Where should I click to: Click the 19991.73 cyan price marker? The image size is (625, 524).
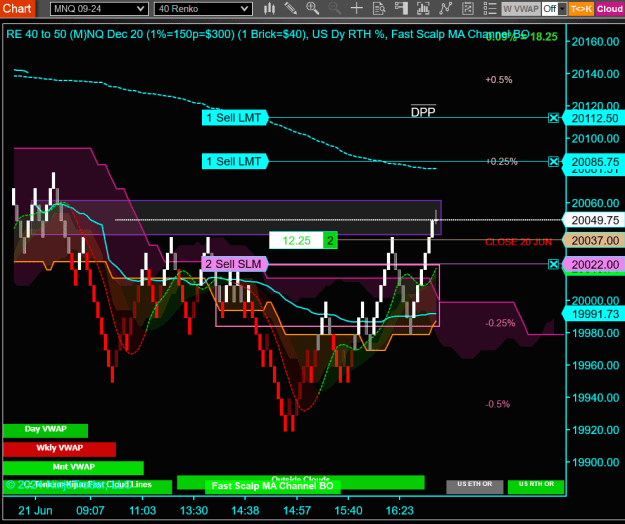(x=594, y=314)
